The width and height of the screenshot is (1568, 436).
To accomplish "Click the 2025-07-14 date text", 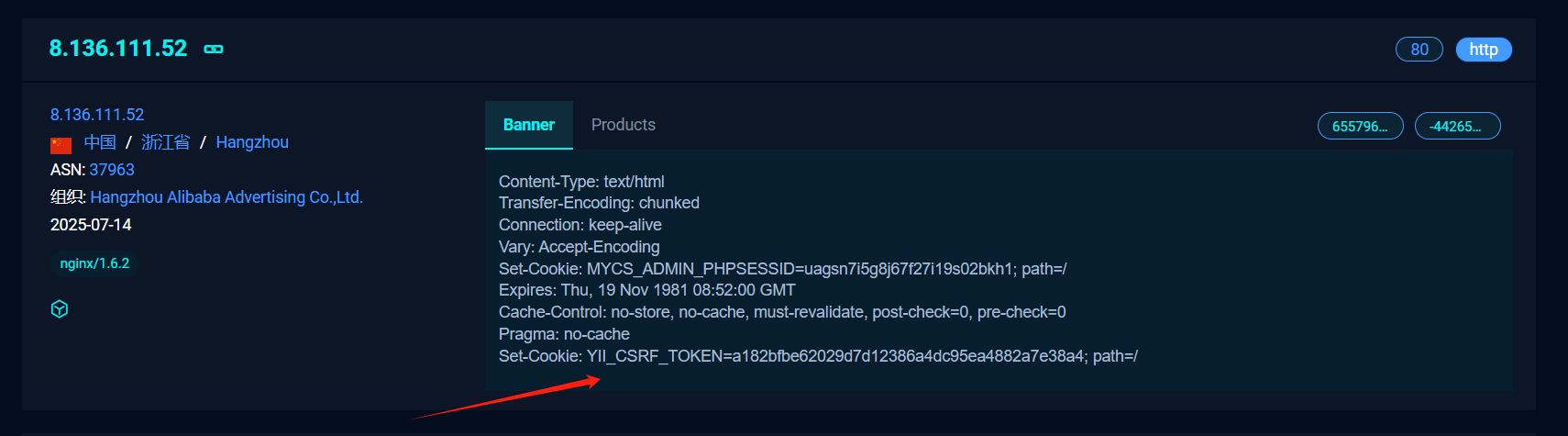I will 91,225.
